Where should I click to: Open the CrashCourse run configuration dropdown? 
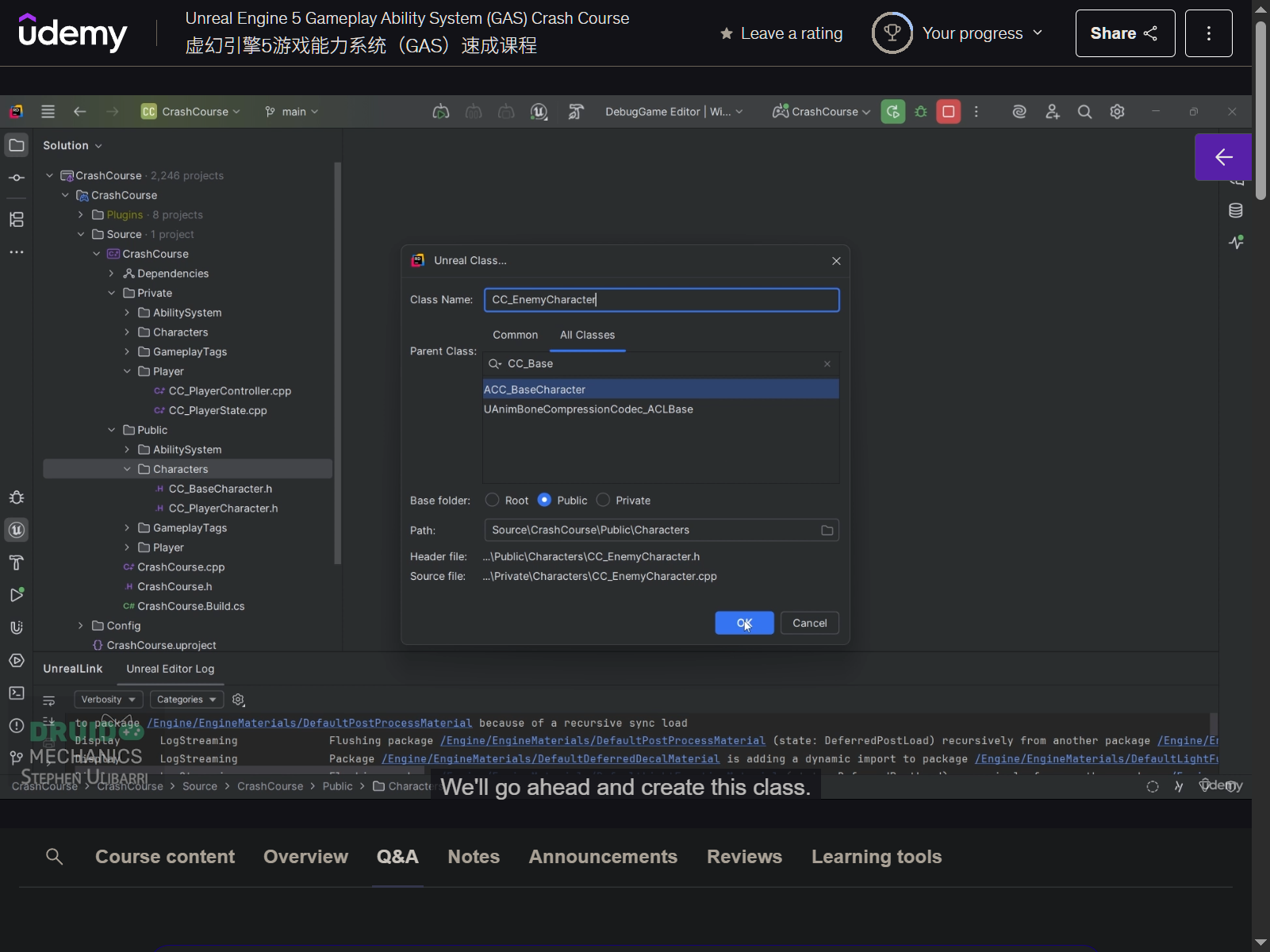pos(821,112)
